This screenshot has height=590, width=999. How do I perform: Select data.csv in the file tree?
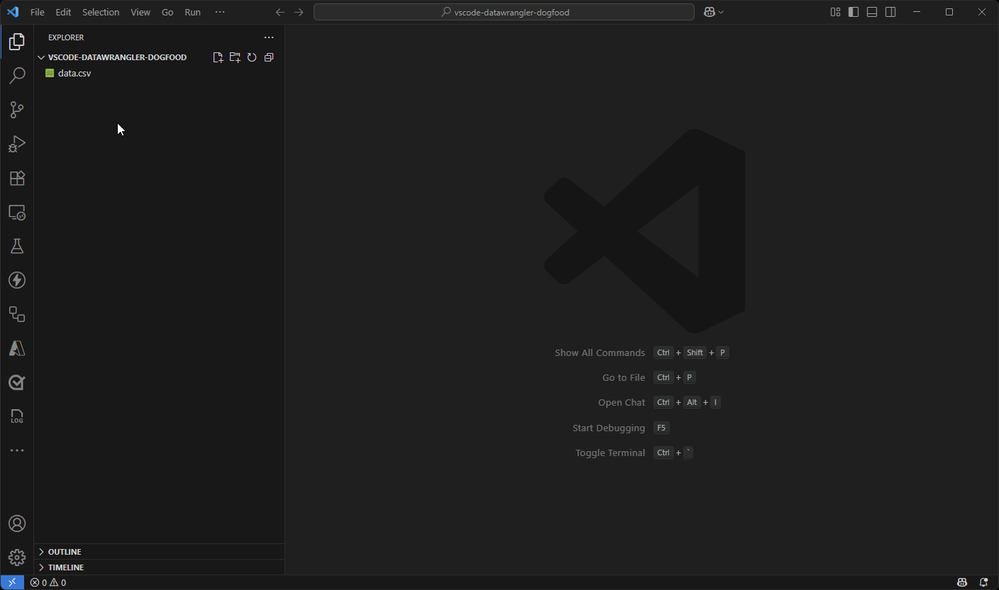tap(75, 73)
